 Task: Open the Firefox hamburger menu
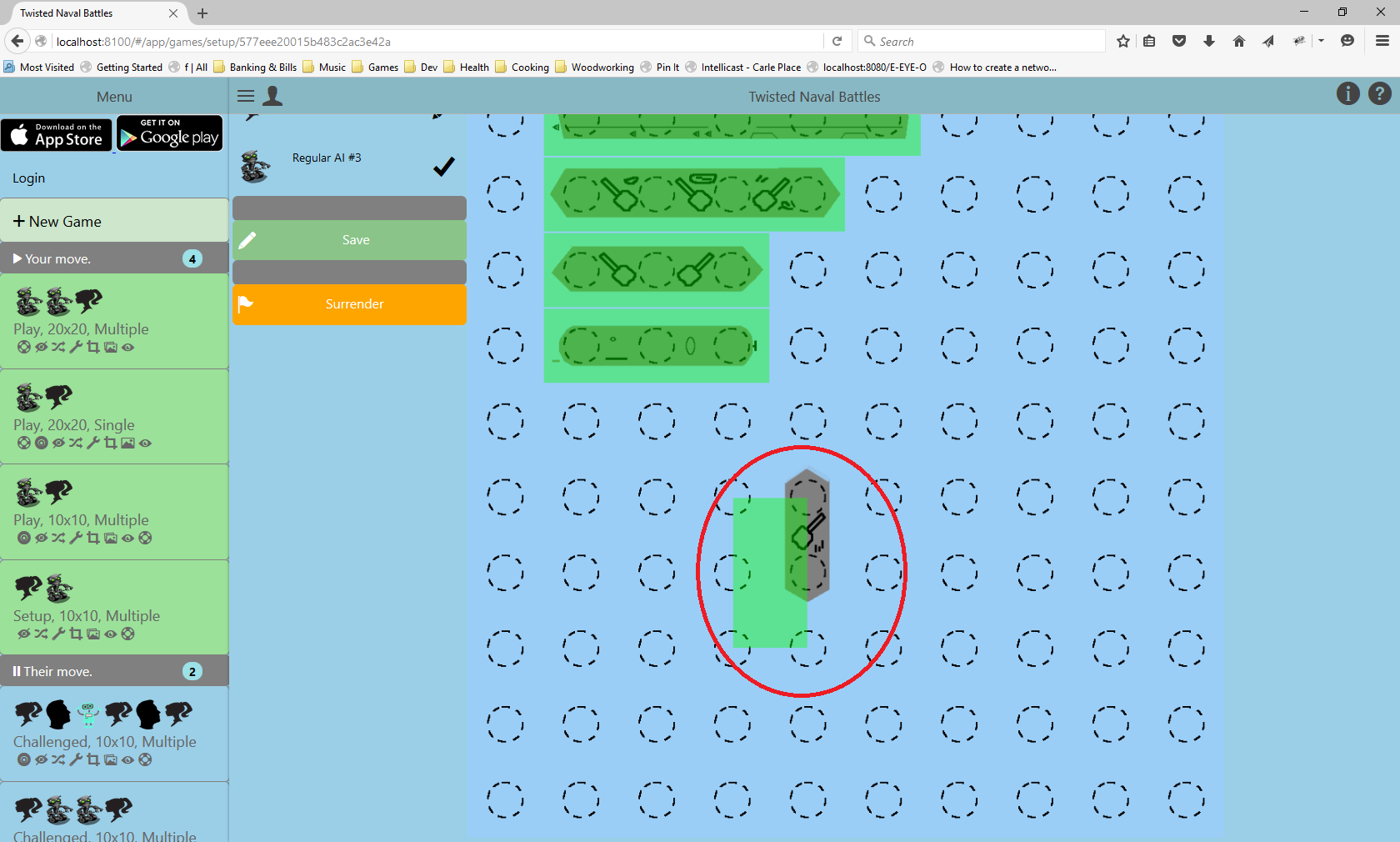point(1382,41)
